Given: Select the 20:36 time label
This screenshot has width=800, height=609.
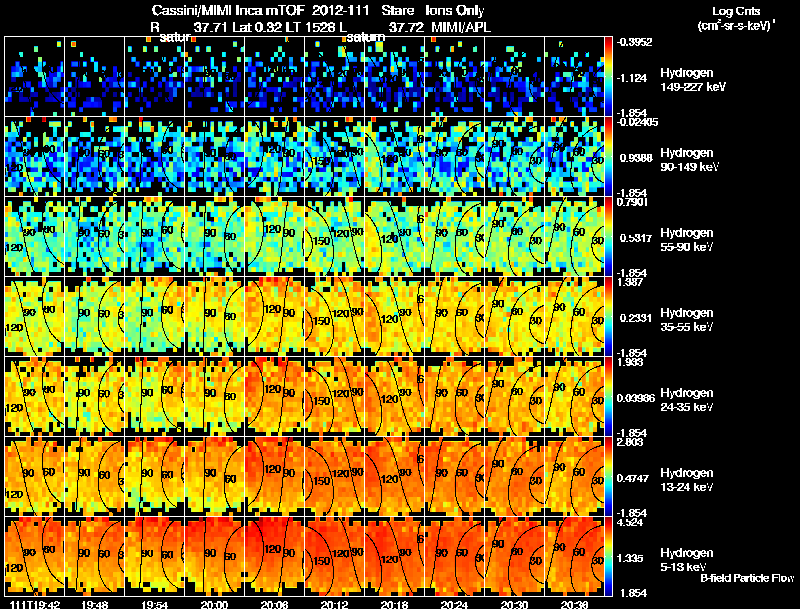Looking at the screenshot, I should click(574, 604).
